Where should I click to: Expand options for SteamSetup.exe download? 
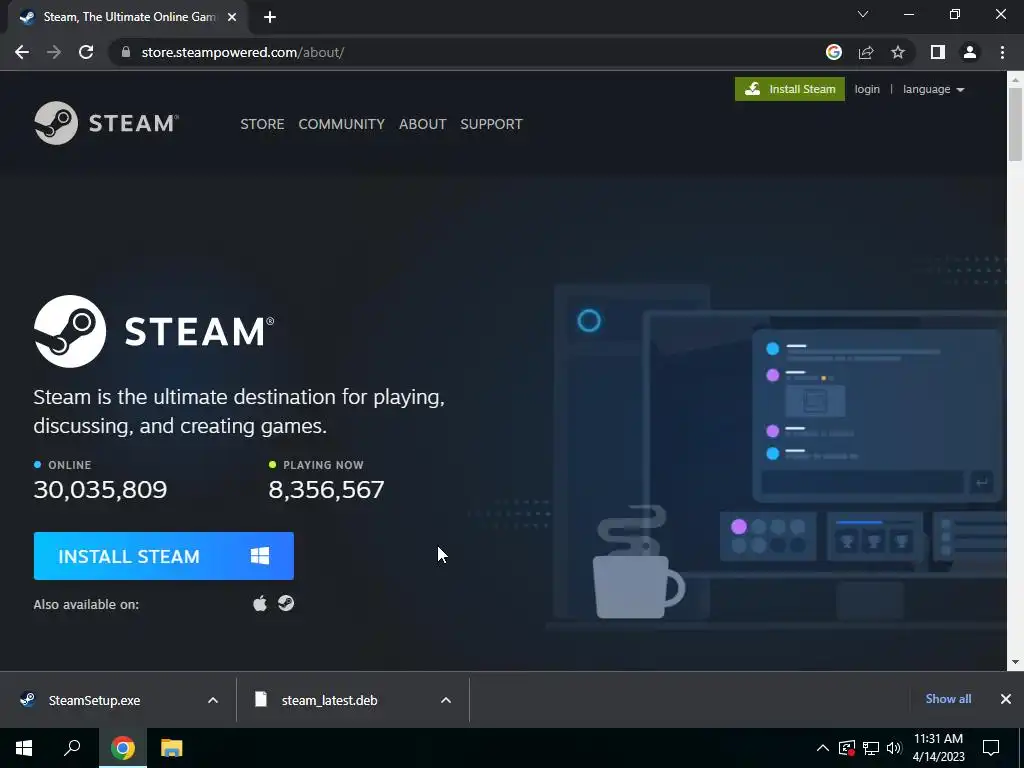[x=213, y=700]
